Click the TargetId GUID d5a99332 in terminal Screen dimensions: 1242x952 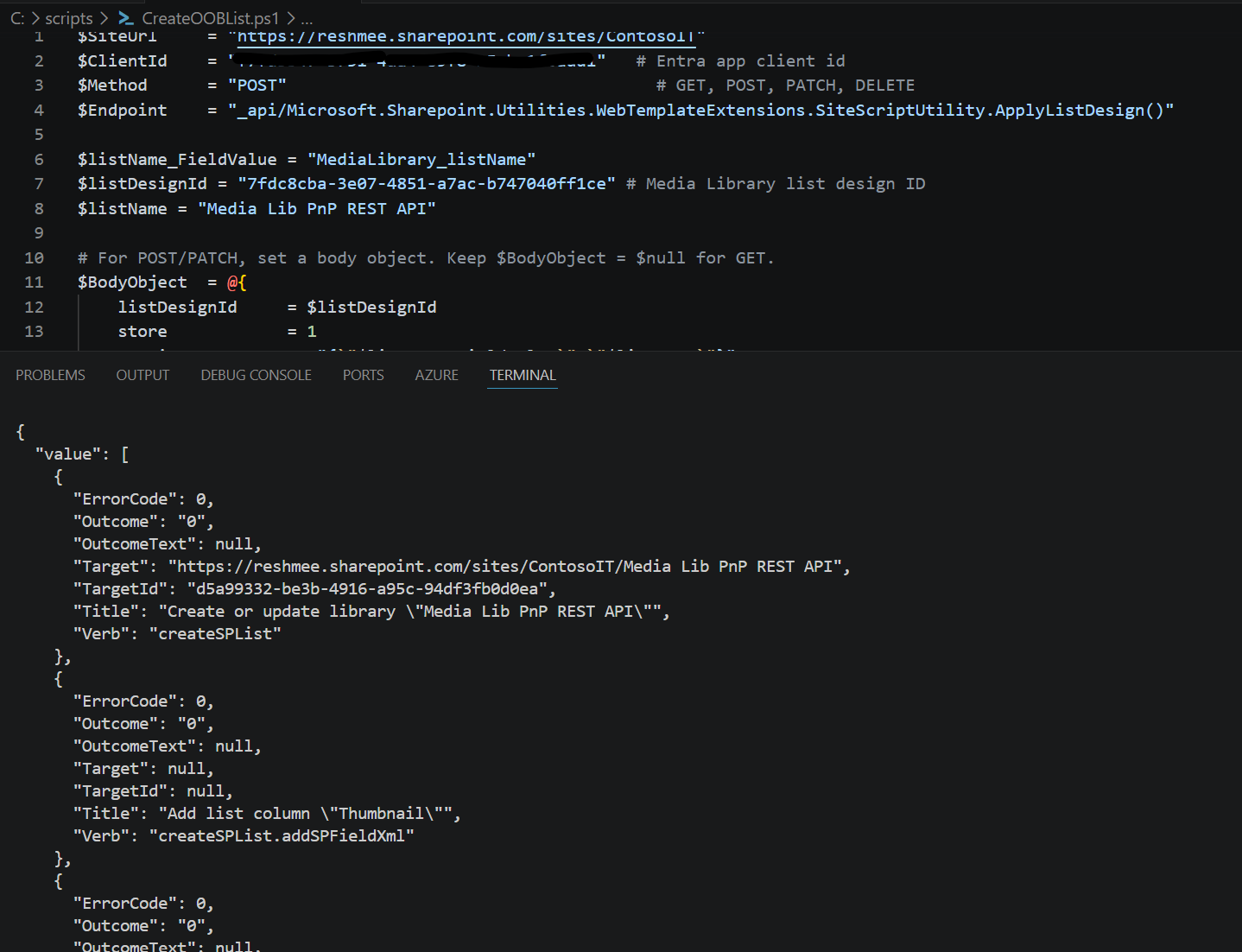[367, 589]
